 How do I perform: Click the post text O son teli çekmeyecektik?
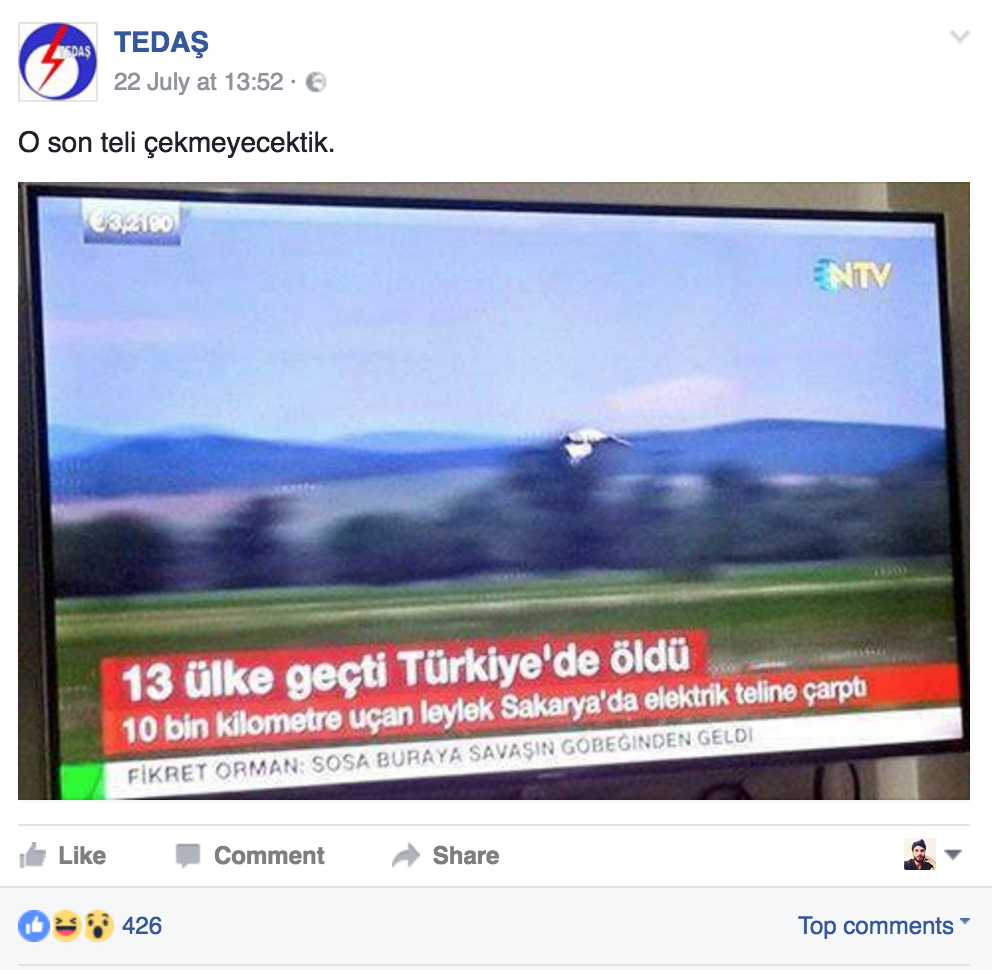pos(176,143)
